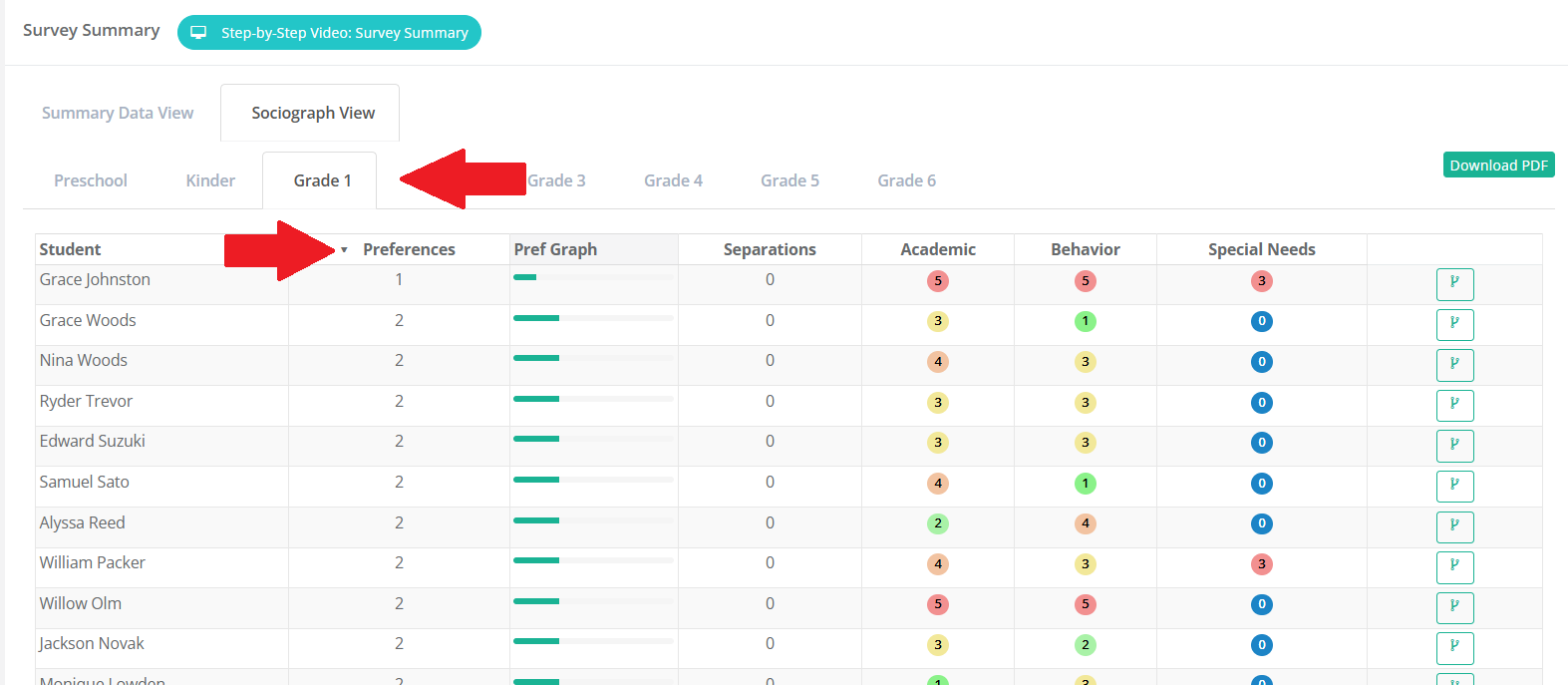Image resolution: width=1568 pixels, height=685 pixels.
Task: Click Grace Johnston's Special Needs badge 3
Action: pyautogui.click(x=1262, y=281)
